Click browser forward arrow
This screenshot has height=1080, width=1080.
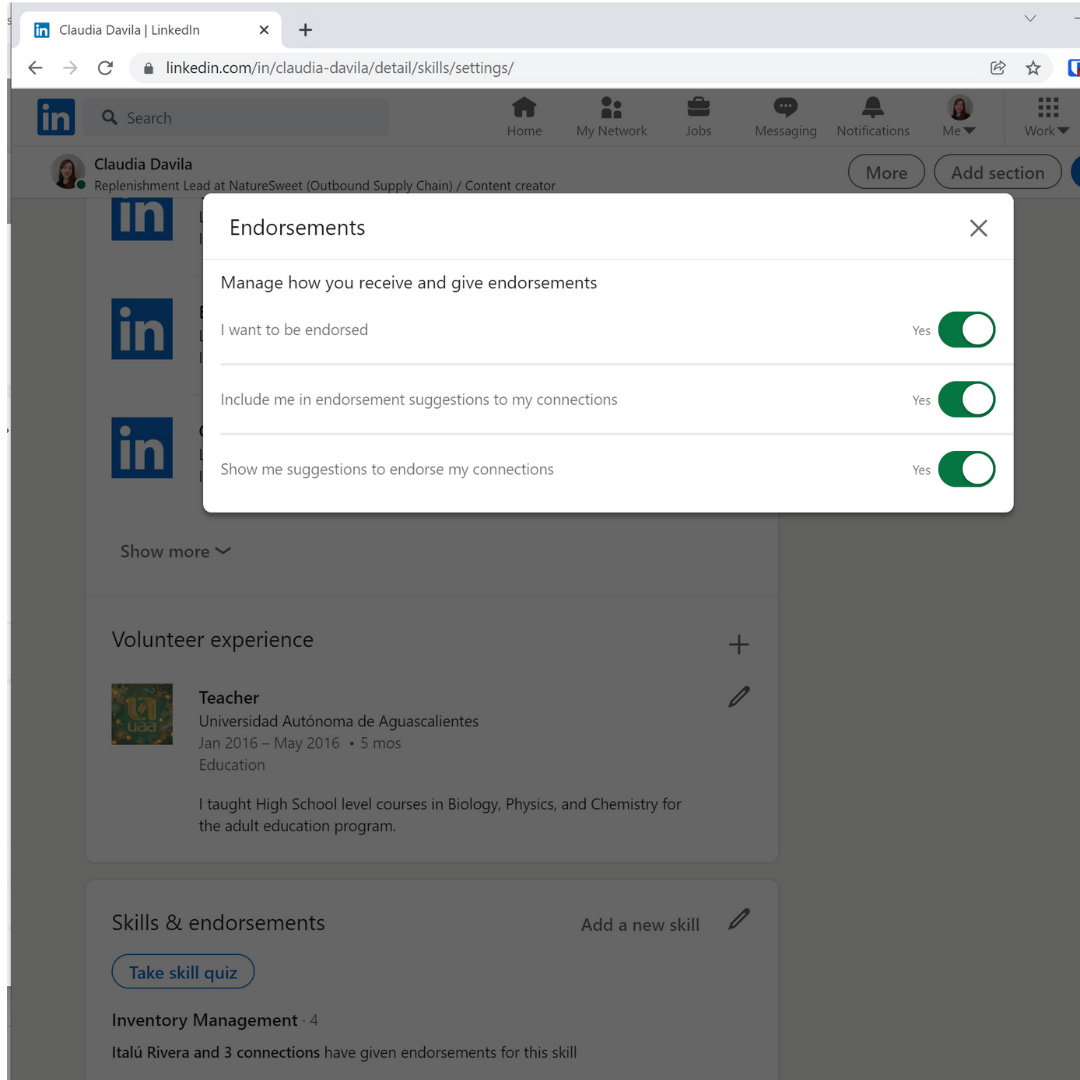[x=70, y=68]
